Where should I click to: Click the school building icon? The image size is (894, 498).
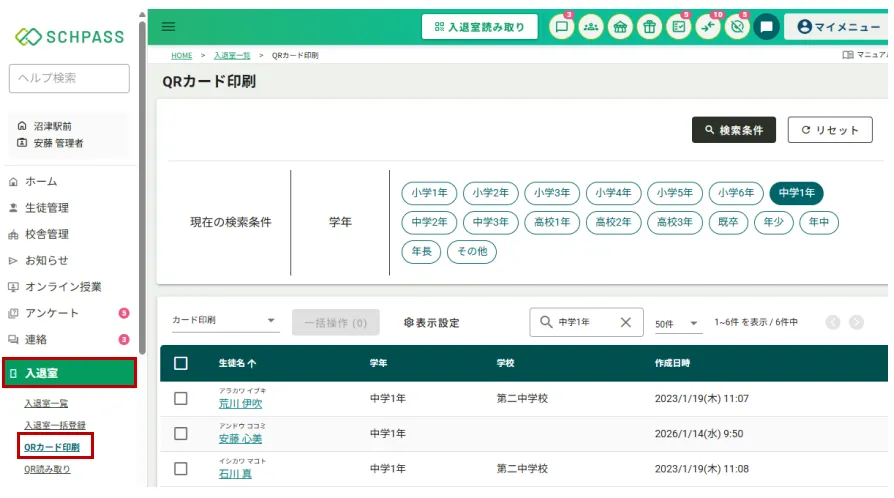[620, 27]
